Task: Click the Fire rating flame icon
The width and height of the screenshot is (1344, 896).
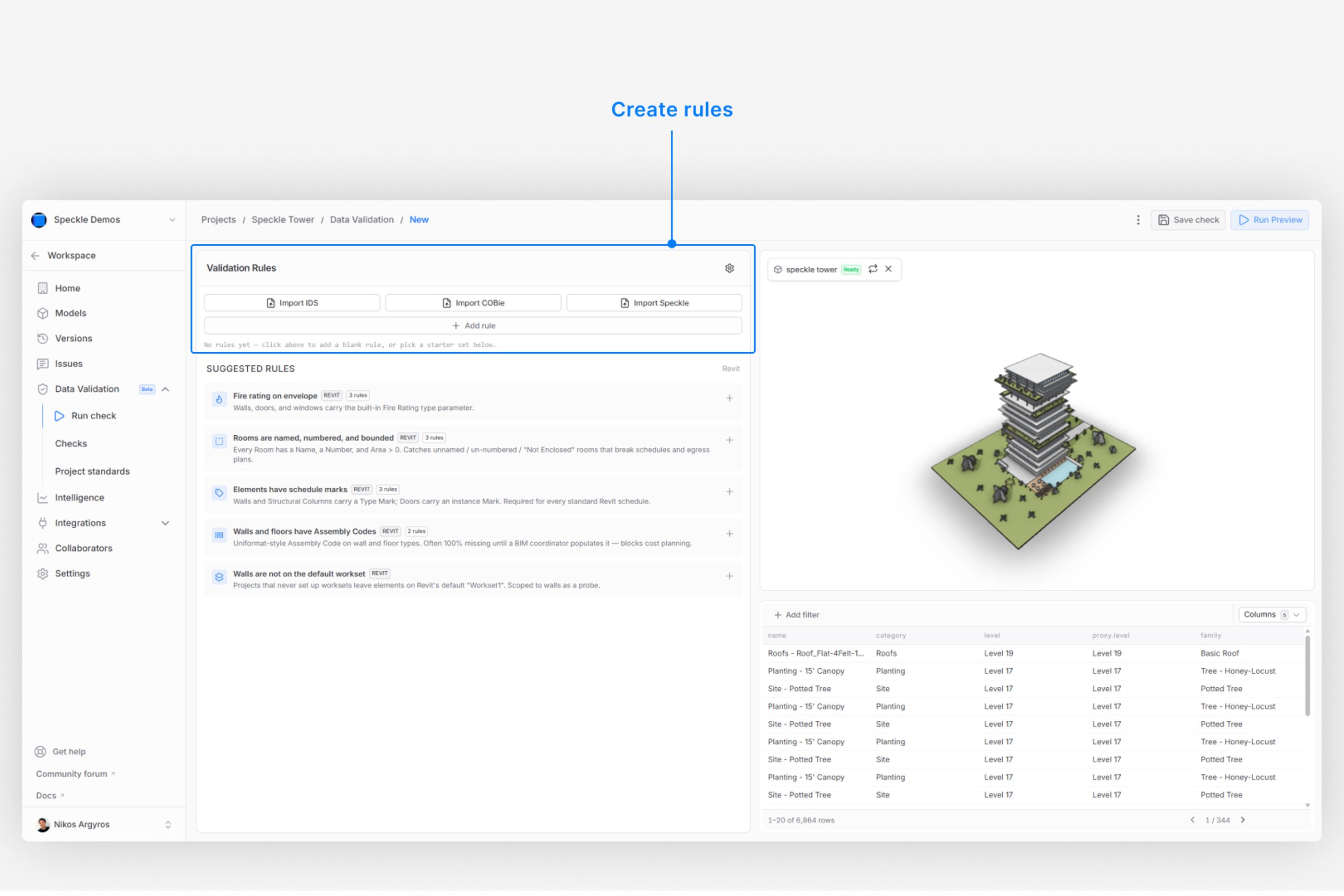Action: click(x=219, y=399)
